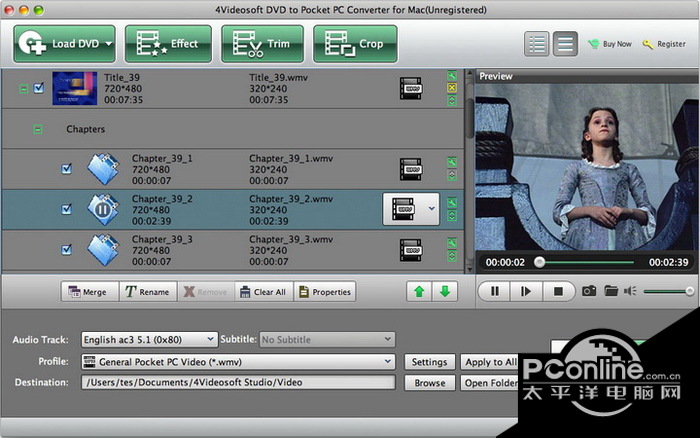This screenshot has width=700, height=438.
Task: Expand the Profile combo box
Action: pyautogui.click(x=388, y=362)
